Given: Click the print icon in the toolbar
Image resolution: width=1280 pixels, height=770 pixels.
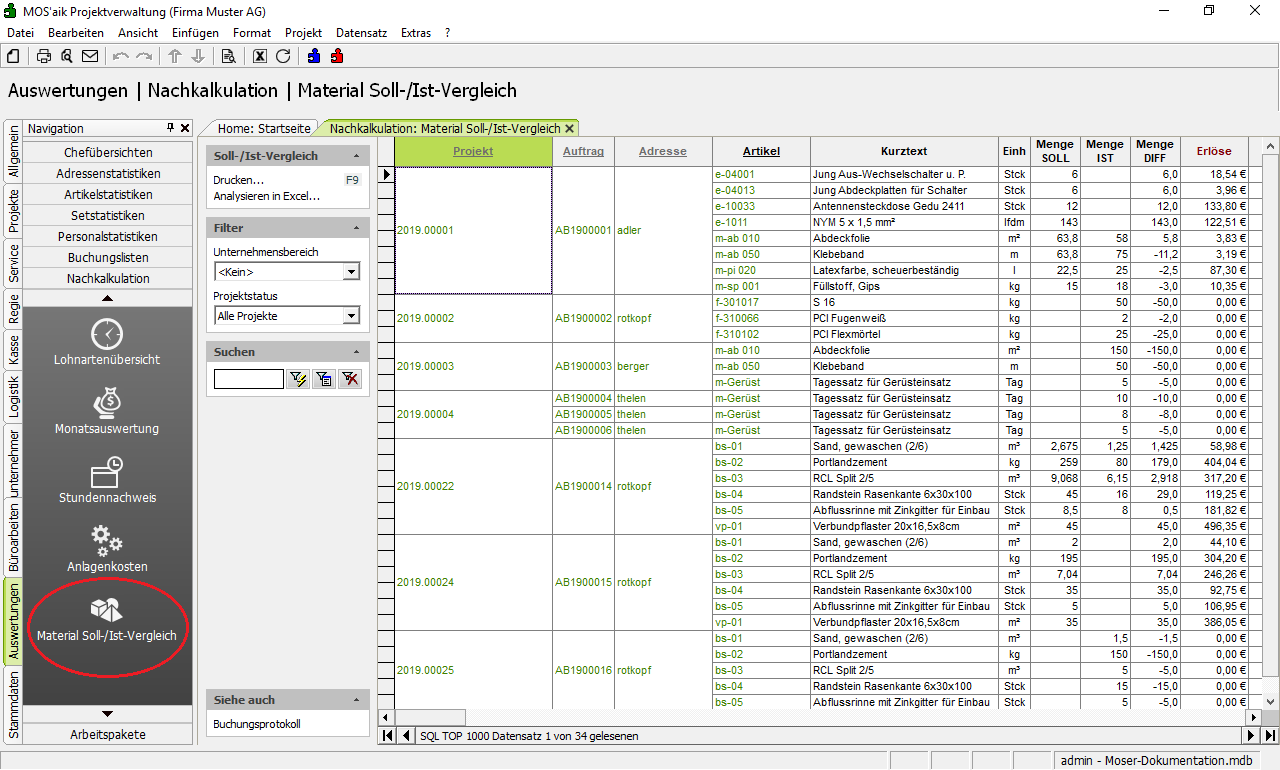Looking at the screenshot, I should coord(44,56).
